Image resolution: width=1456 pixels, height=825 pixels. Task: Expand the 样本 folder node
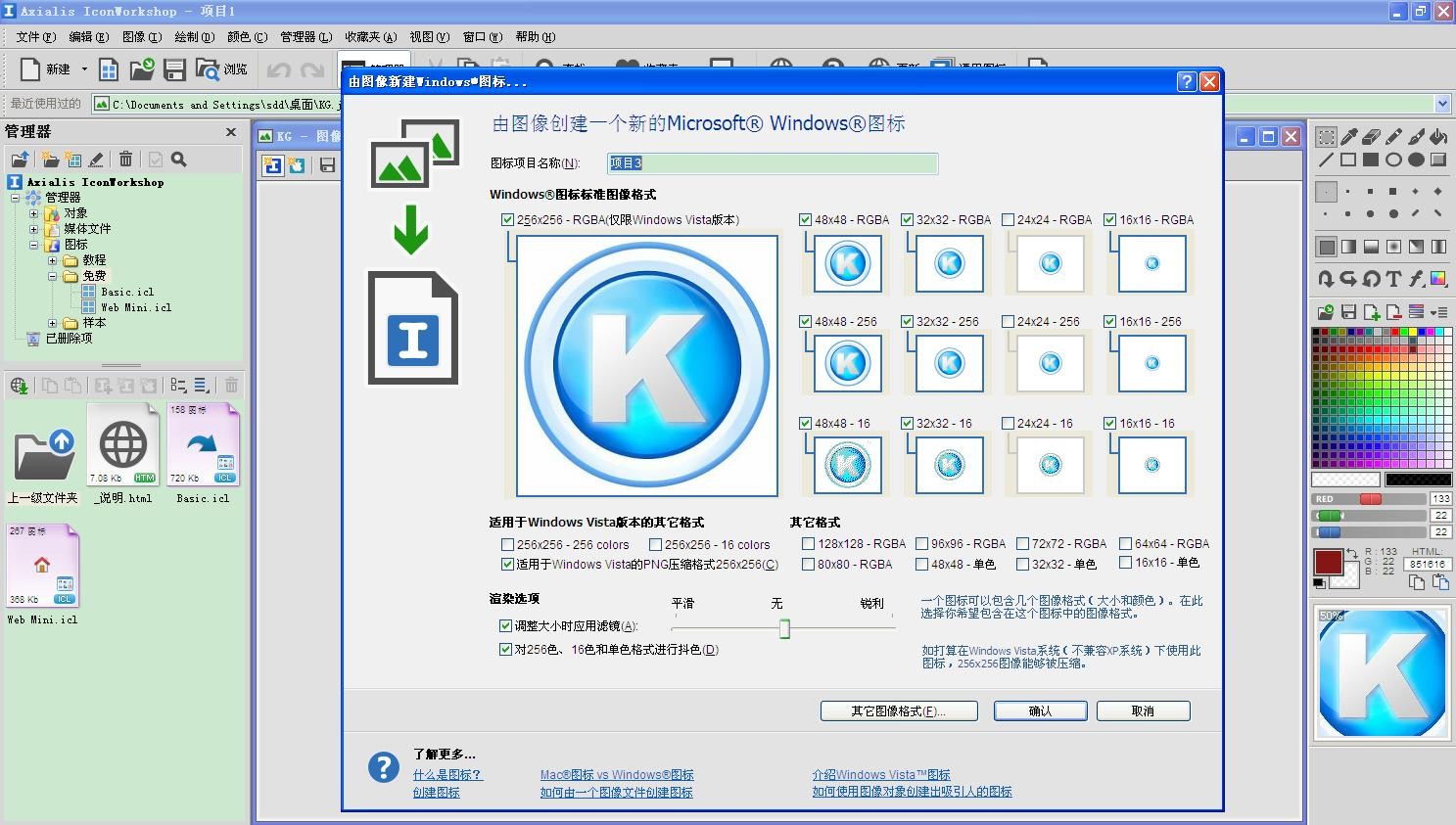52,323
